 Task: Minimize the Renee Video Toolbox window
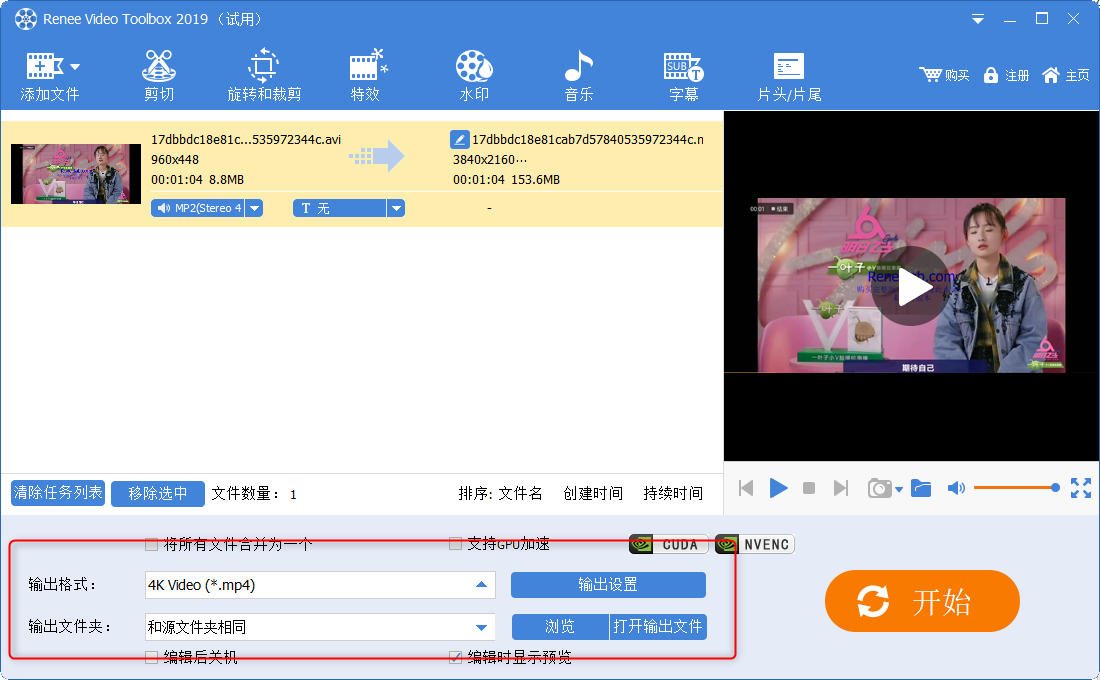[x=1010, y=19]
